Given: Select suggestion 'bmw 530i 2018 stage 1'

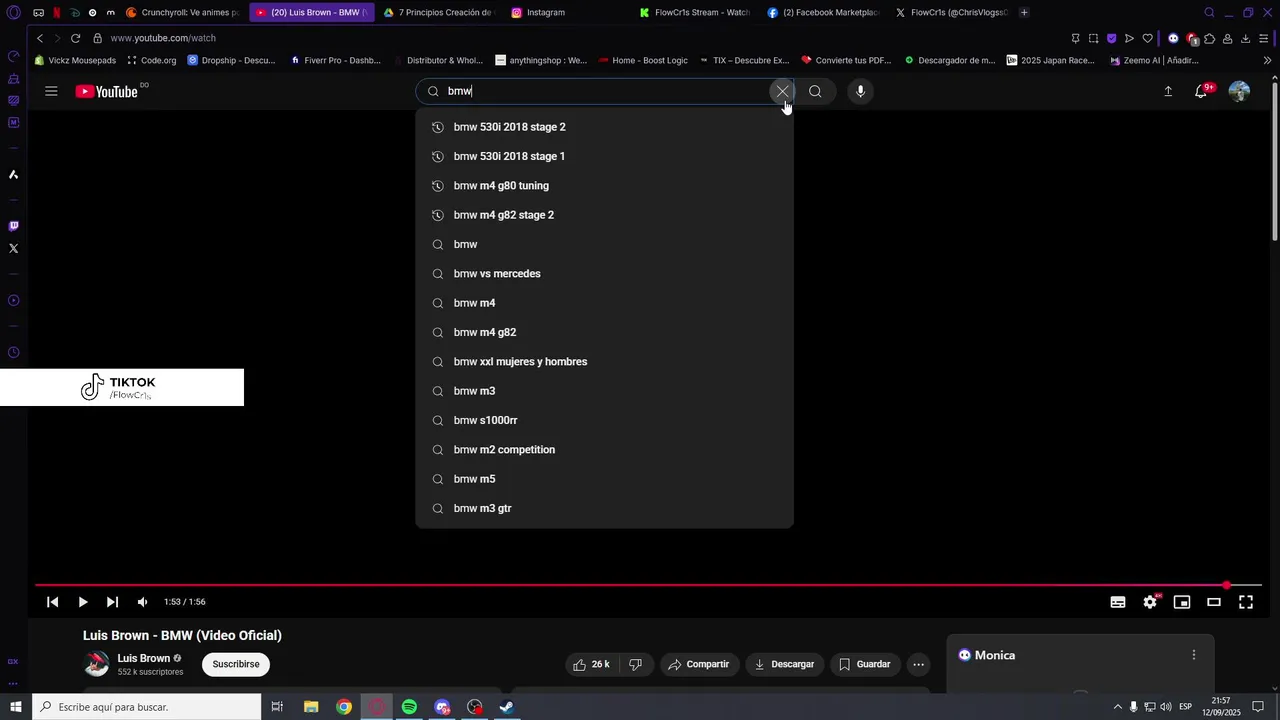Looking at the screenshot, I should [x=604, y=156].
